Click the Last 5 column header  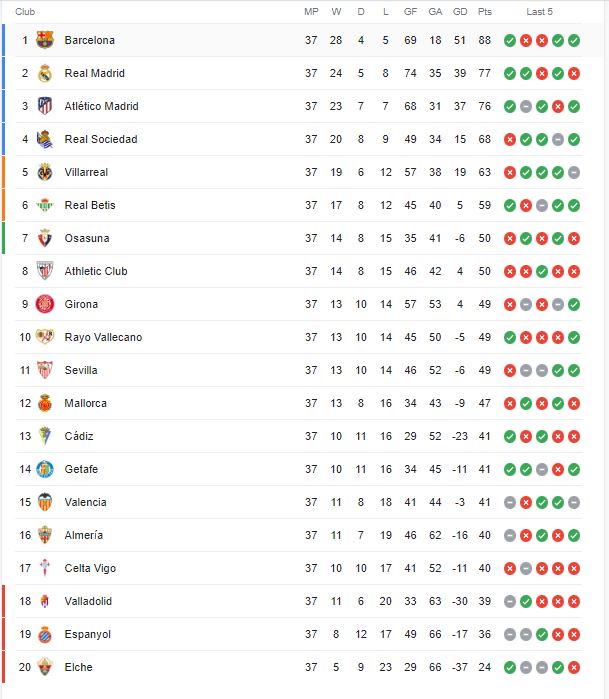[x=540, y=12]
